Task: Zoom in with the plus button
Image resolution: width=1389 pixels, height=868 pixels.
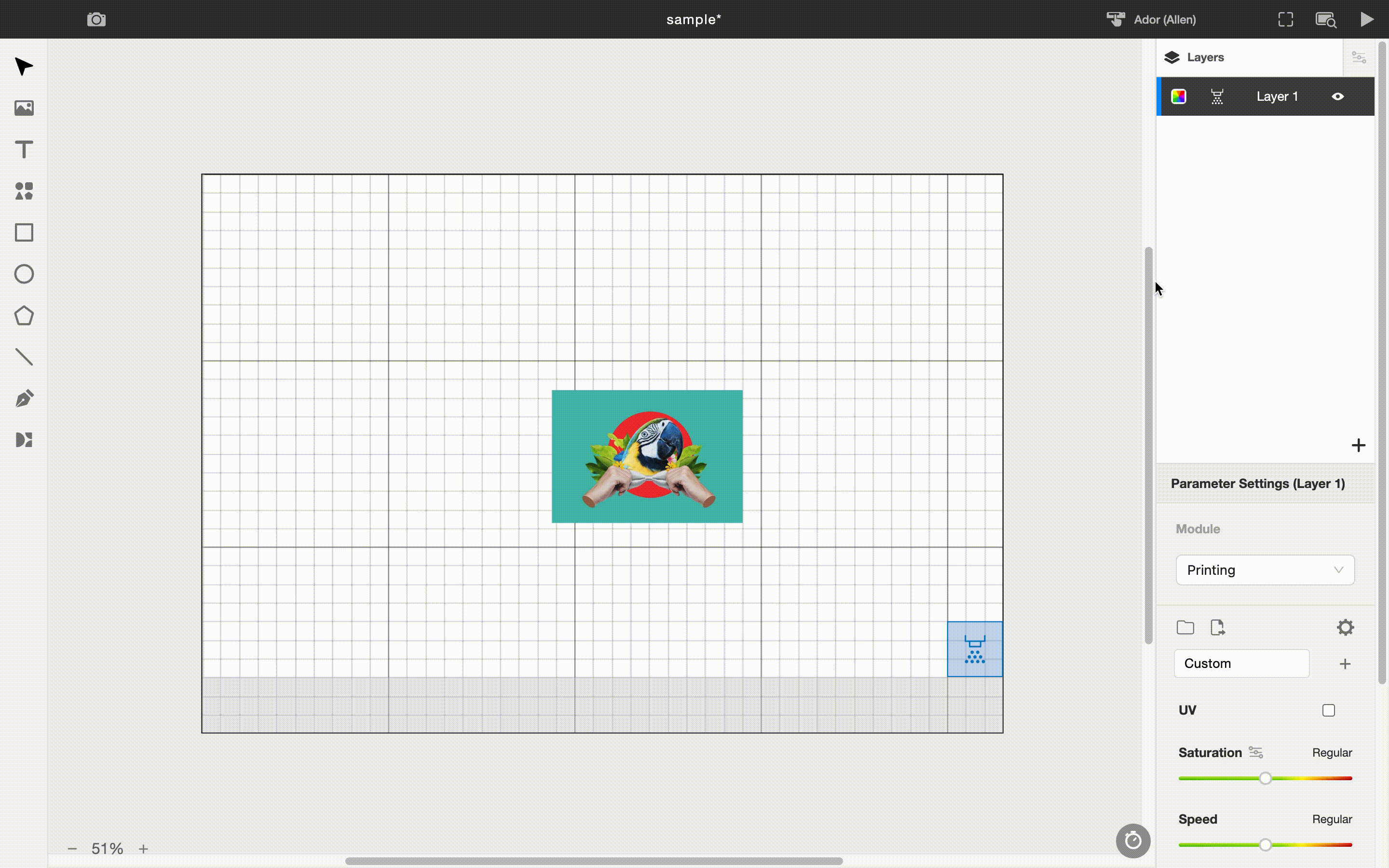Action: pyautogui.click(x=144, y=849)
